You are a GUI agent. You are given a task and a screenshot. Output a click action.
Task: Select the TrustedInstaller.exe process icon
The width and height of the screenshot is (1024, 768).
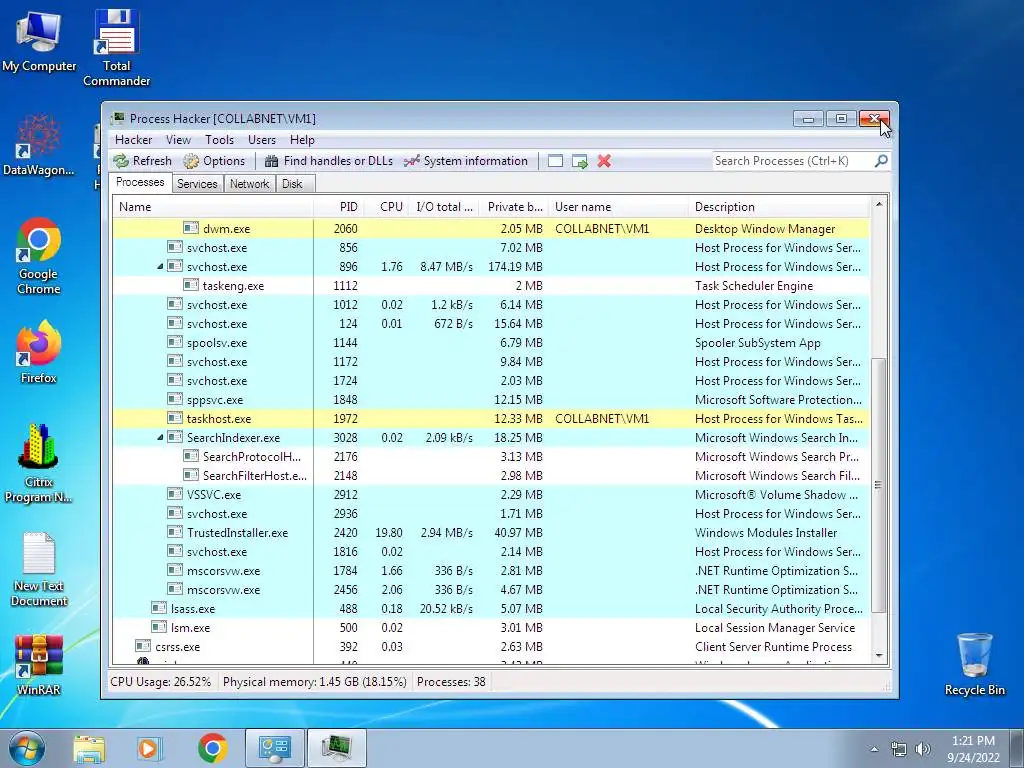[x=174, y=532]
